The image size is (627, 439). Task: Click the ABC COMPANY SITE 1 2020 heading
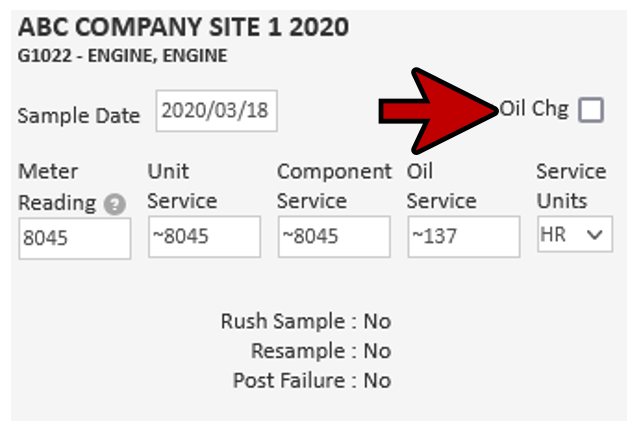tap(184, 27)
